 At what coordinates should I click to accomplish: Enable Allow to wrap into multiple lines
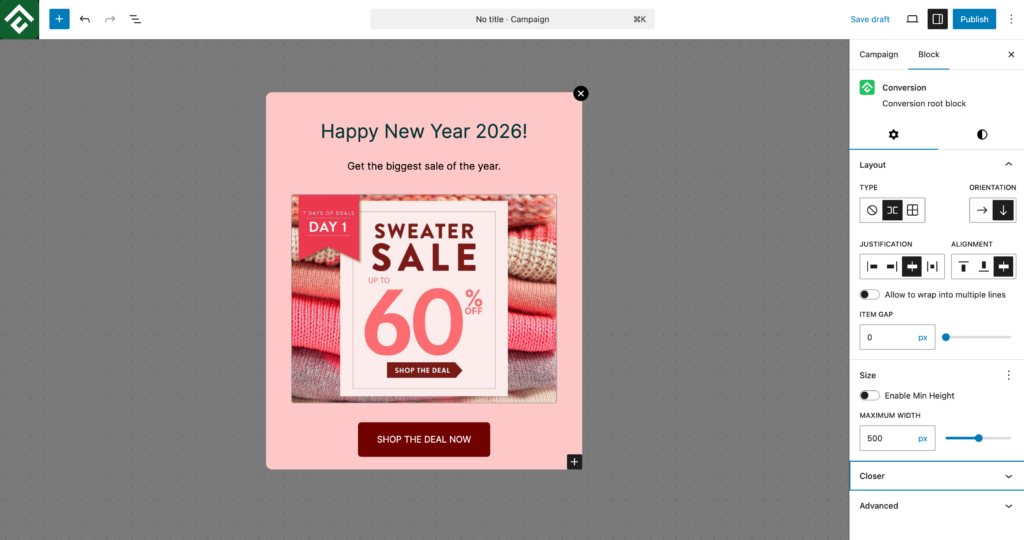(870, 295)
